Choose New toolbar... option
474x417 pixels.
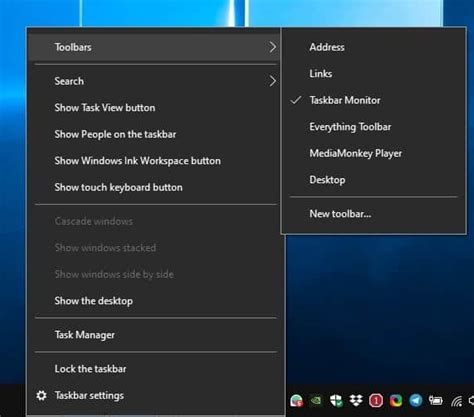(373, 214)
